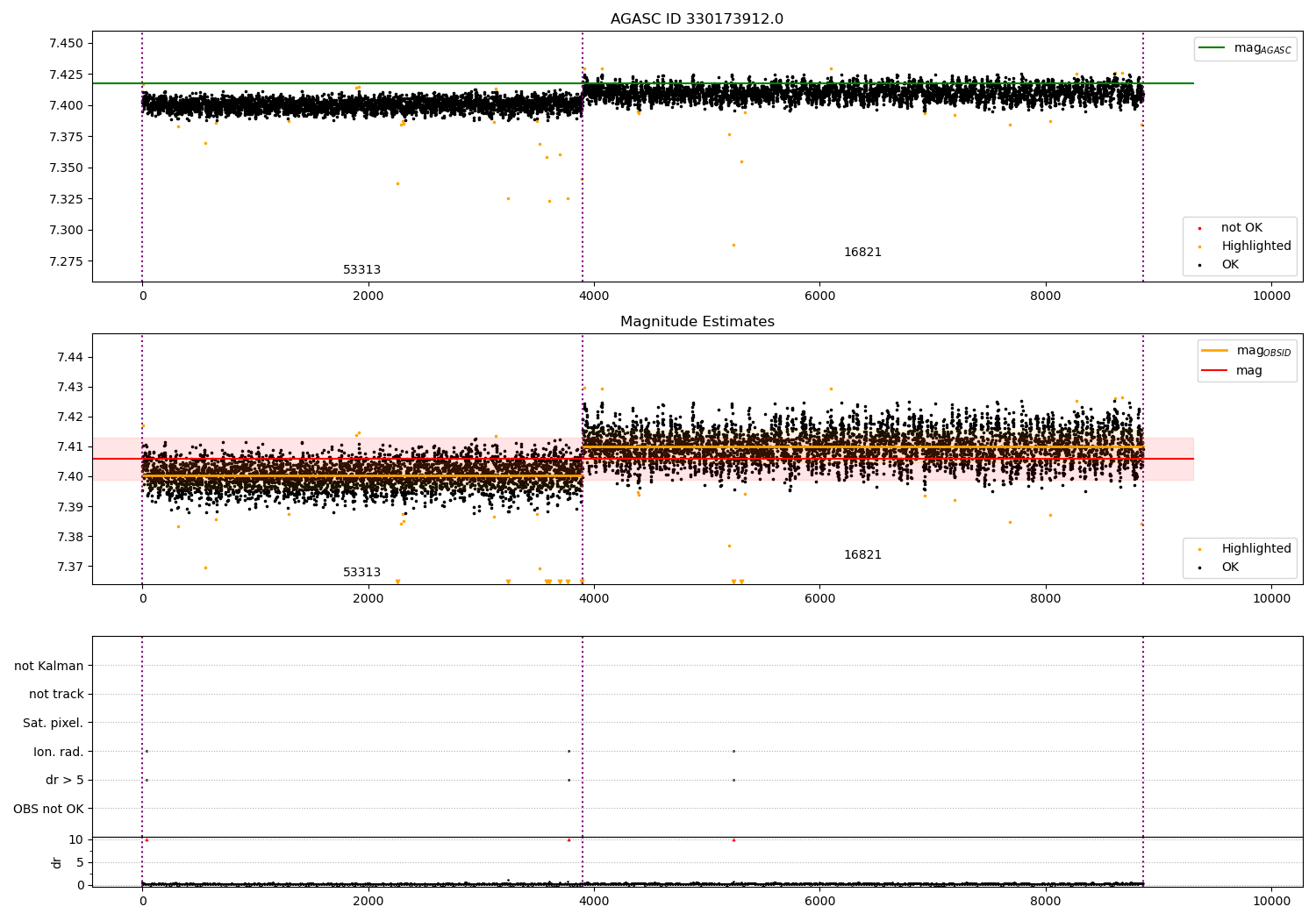The width and height of the screenshot is (1316, 921).
Task: Click x-axis tick 6000 under the top plot
Action: click(x=819, y=296)
